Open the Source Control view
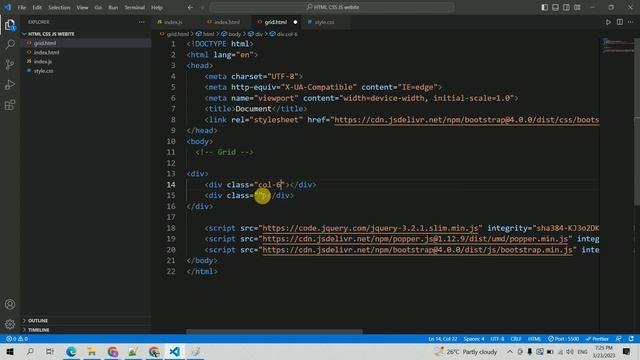 coord(10,64)
